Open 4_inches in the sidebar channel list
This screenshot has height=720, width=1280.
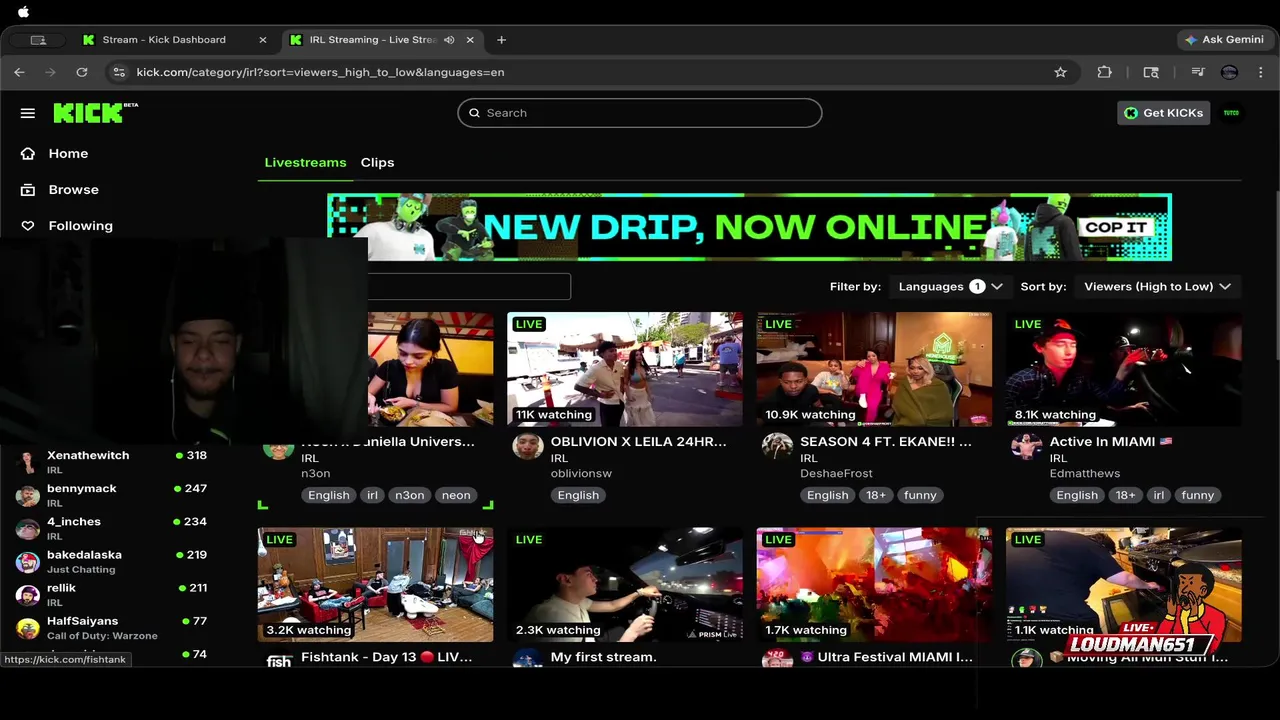(x=112, y=528)
